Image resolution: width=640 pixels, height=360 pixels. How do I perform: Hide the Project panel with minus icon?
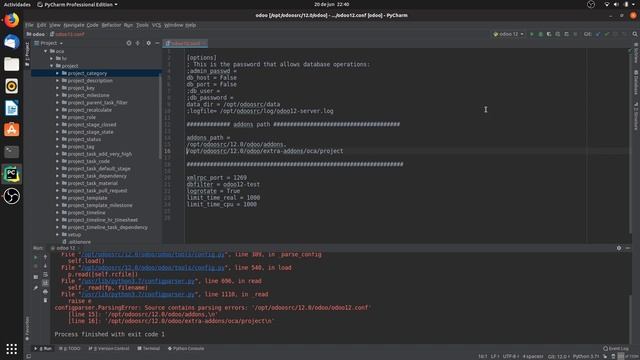(x=157, y=43)
